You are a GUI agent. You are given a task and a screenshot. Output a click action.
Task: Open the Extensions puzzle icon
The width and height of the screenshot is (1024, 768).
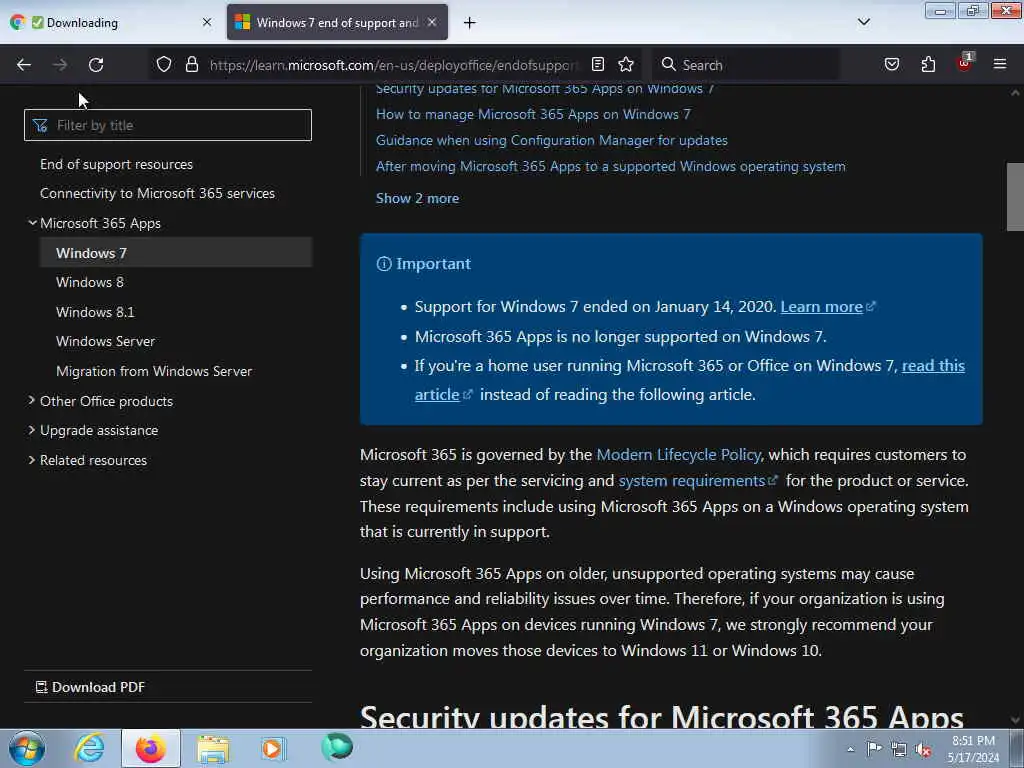(x=928, y=65)
